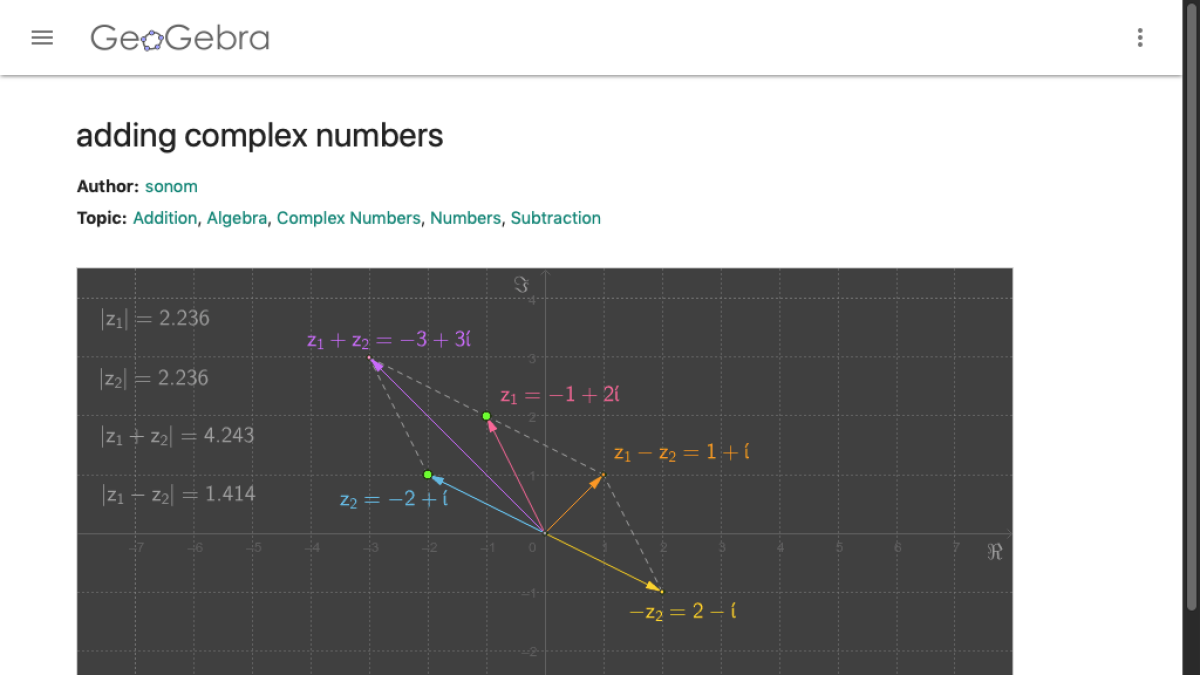The width and height of the screenshot is (1200, 675).
Task: Open the author link sonom
Action: pos(171,186)
